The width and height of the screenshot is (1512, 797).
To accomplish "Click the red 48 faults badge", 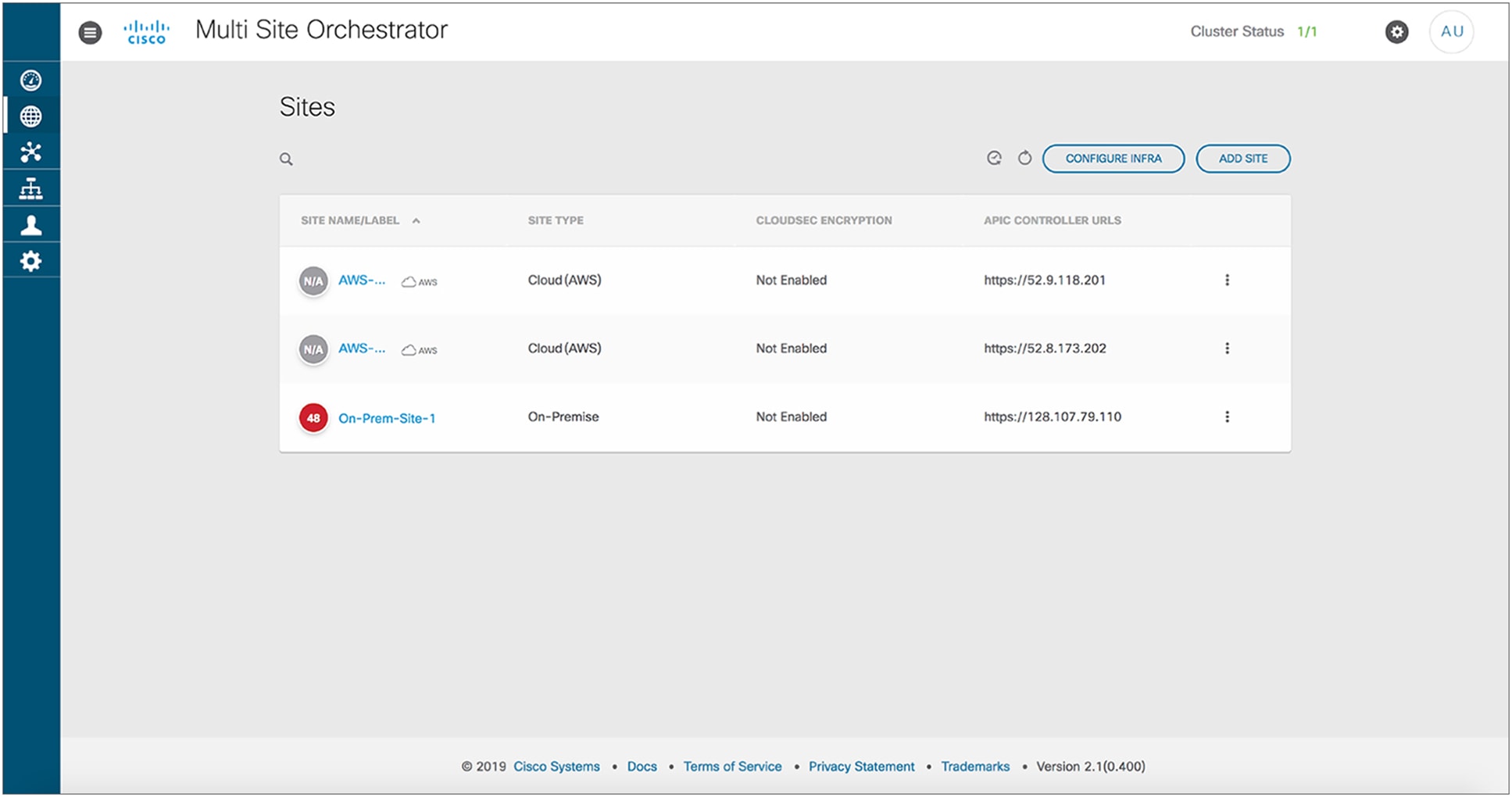I will 313,418.
